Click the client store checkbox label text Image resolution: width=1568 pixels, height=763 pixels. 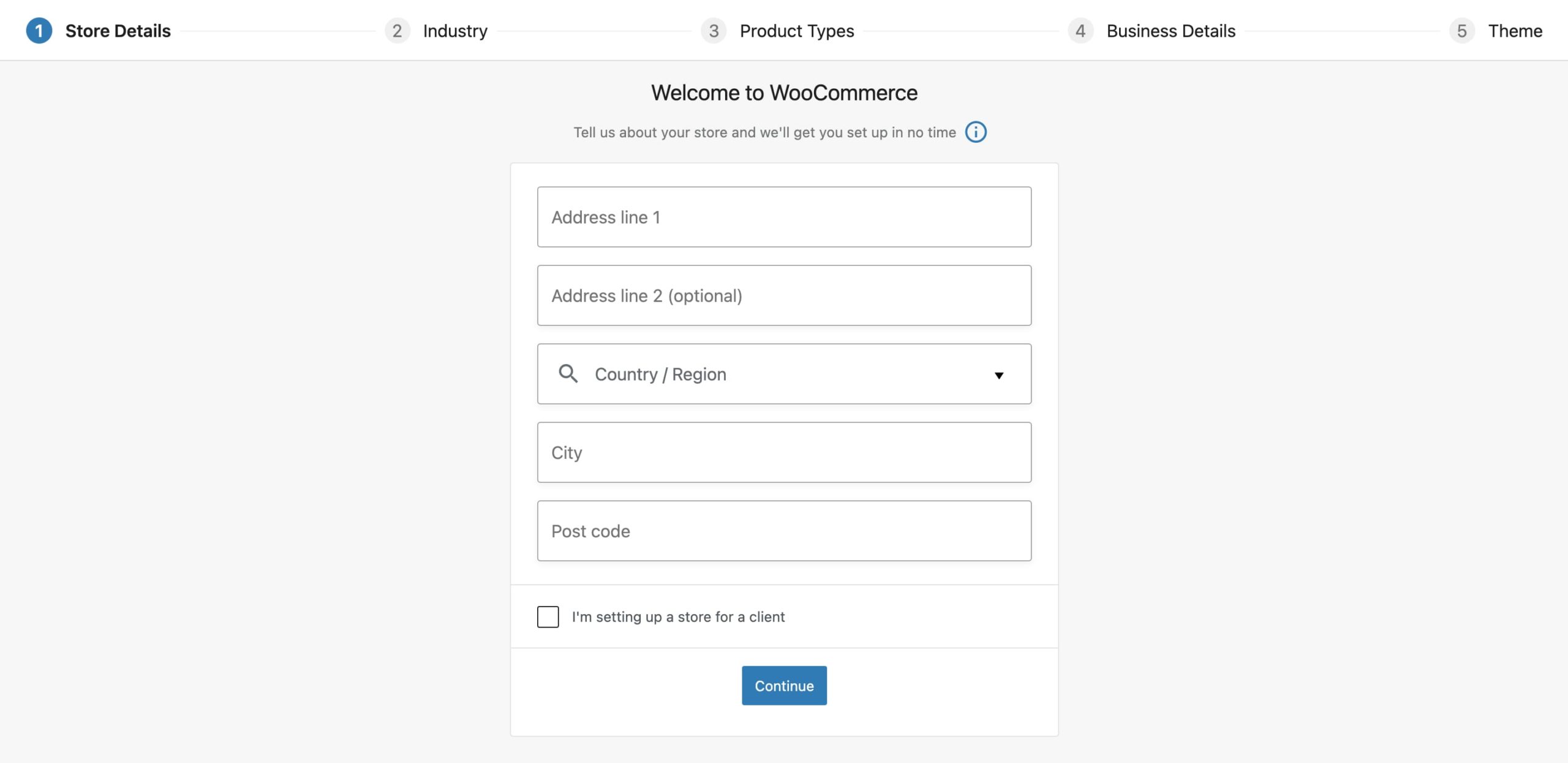[x=678, y=617]
